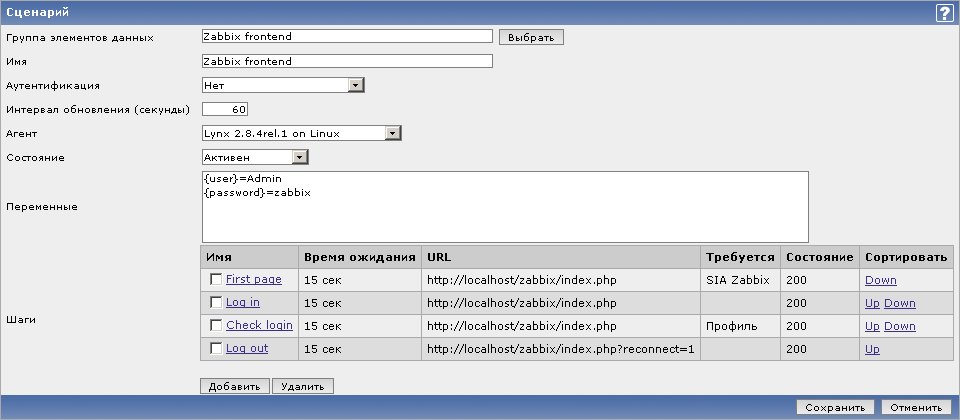The image size is (960, 420).
Task: Open the First page step link
Action: pyautogui.click(x=253, y=279)
